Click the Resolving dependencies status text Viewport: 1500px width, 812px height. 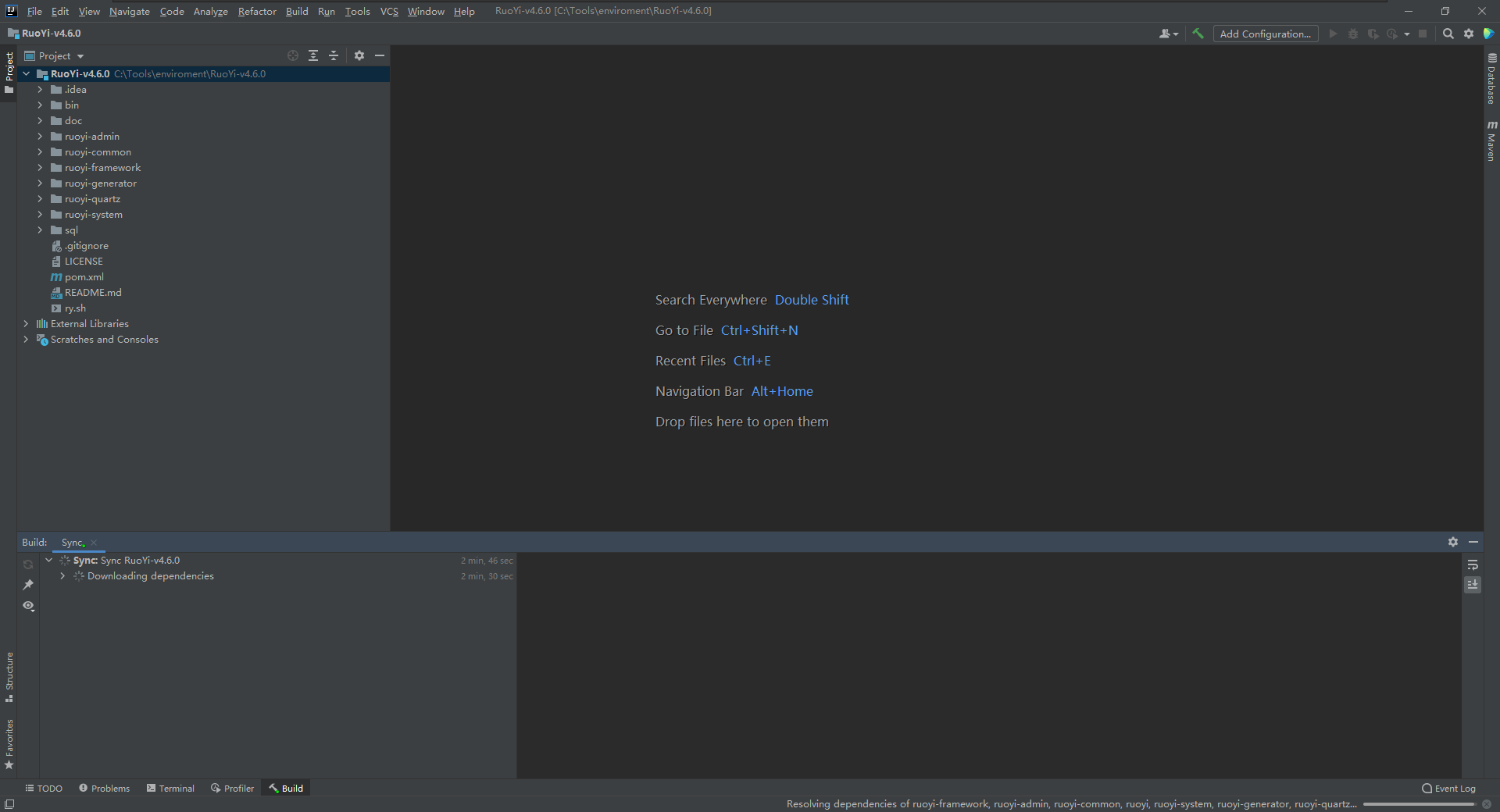pyautogui.click(x=1071, y=804)
